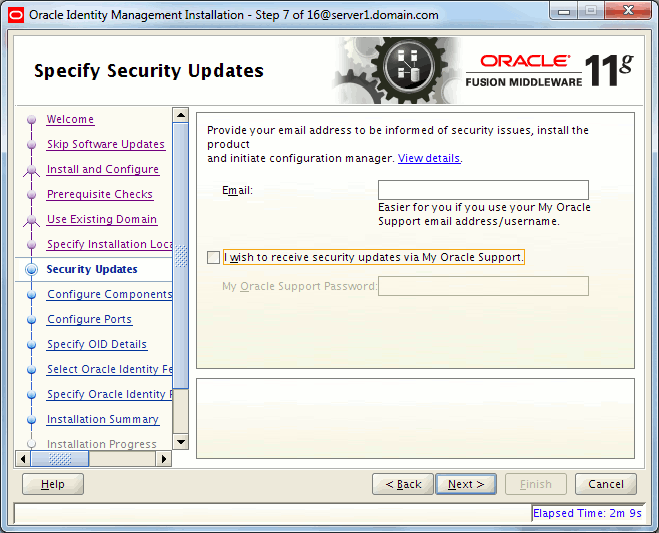Click the Welcome step bullet icon
Image resolution: width=659 pixels, height=533 pixels.
tap(32, 120)
